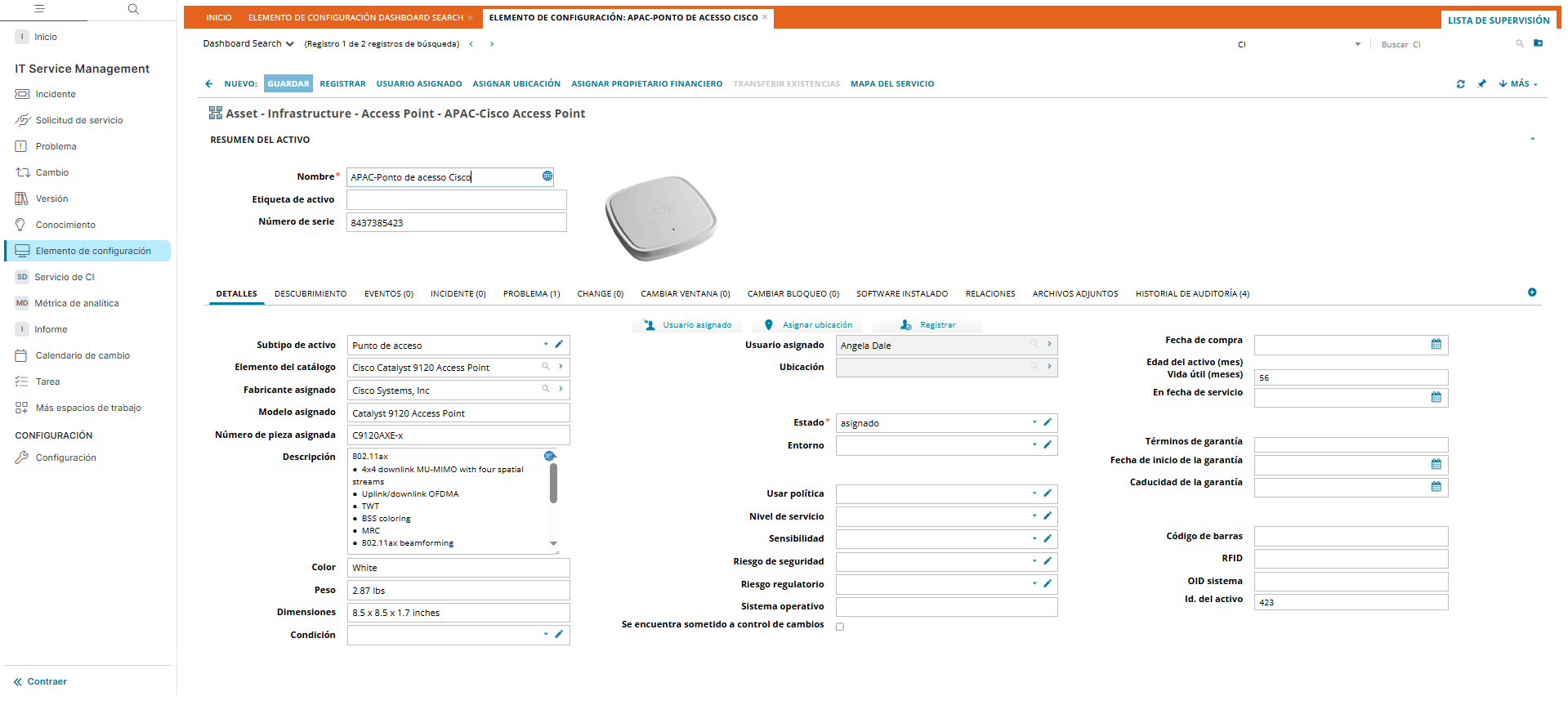Open the Subtipo de activo dropdown
This screenshot has height=714, width=1568.
pyautogui.click(x=546, y=345)
